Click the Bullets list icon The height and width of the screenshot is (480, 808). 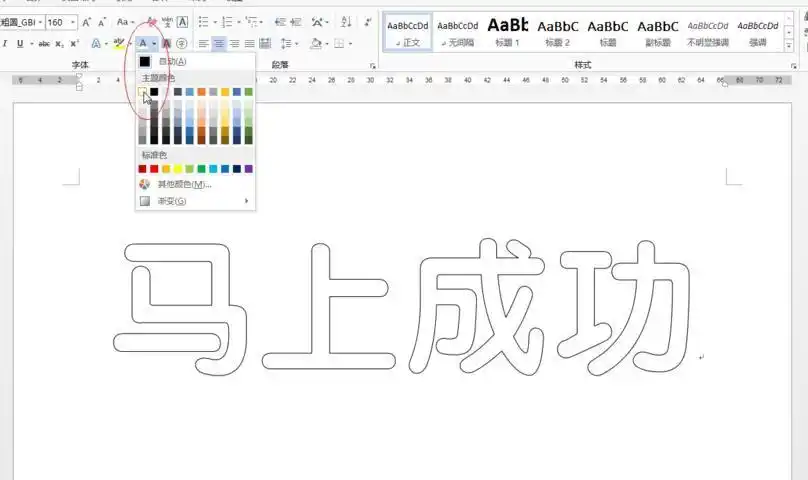click(204, 22)
